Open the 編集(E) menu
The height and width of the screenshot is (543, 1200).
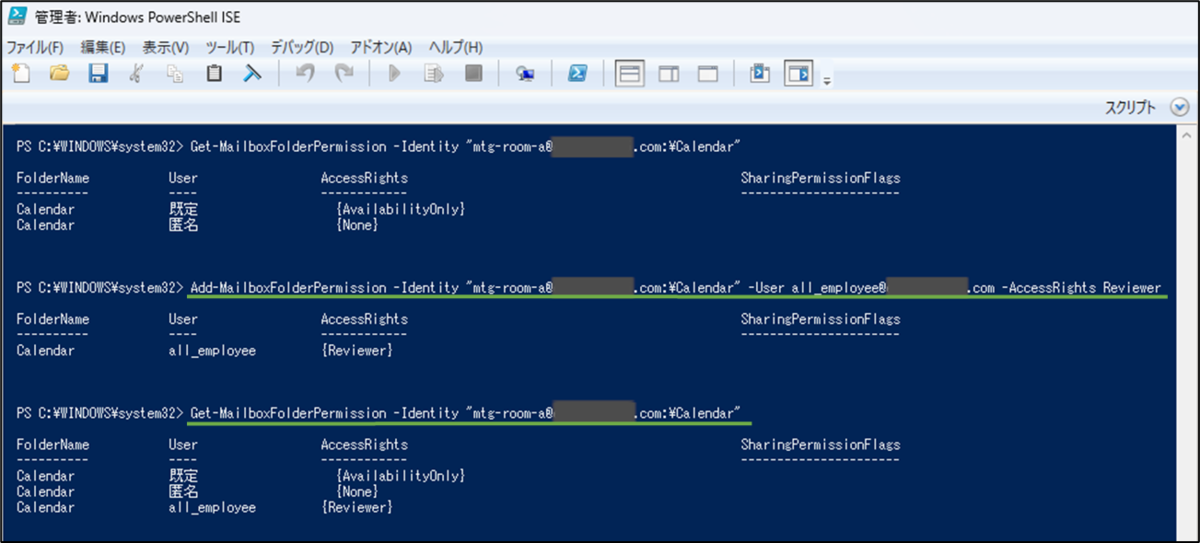(x=103, y=47)
